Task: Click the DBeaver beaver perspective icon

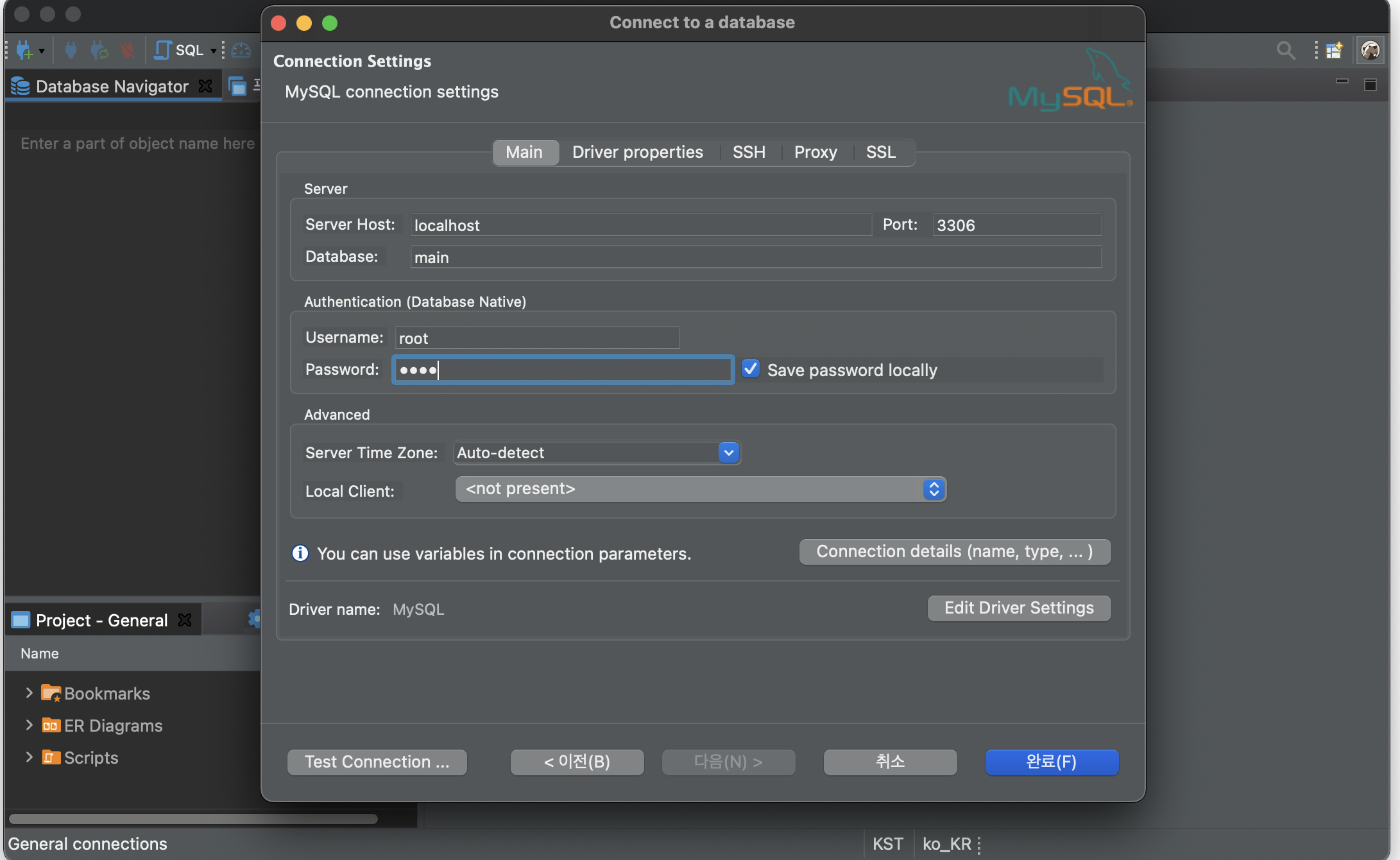Action: (1370, 50)
